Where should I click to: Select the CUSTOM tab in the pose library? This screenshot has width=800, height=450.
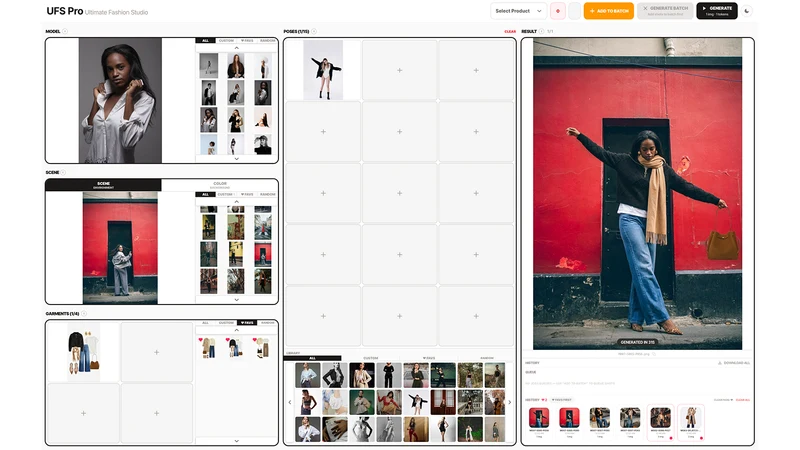pos(370,358)
